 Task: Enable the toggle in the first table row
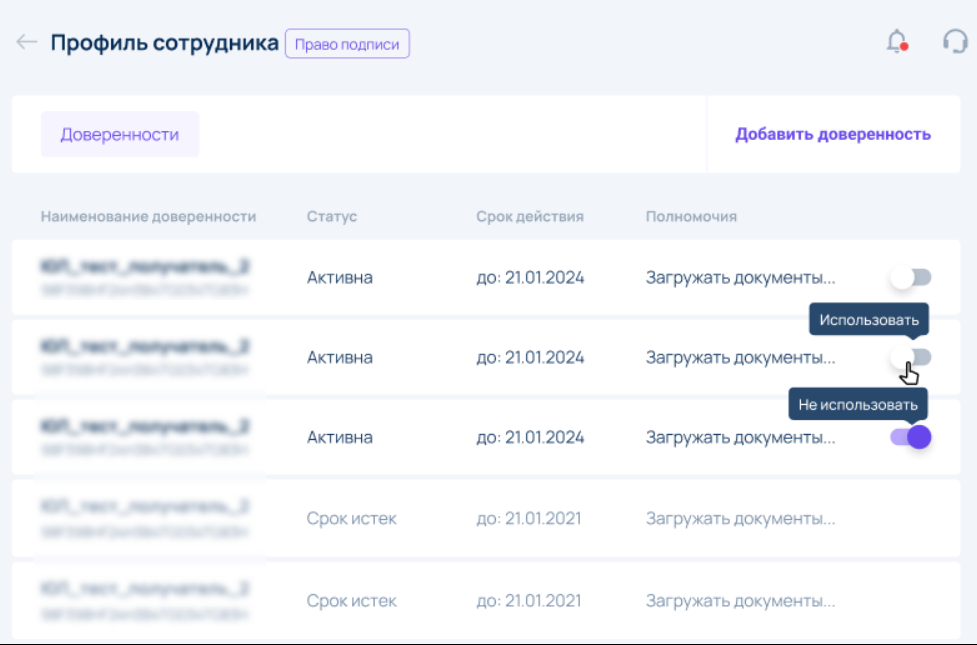point(910,277)
